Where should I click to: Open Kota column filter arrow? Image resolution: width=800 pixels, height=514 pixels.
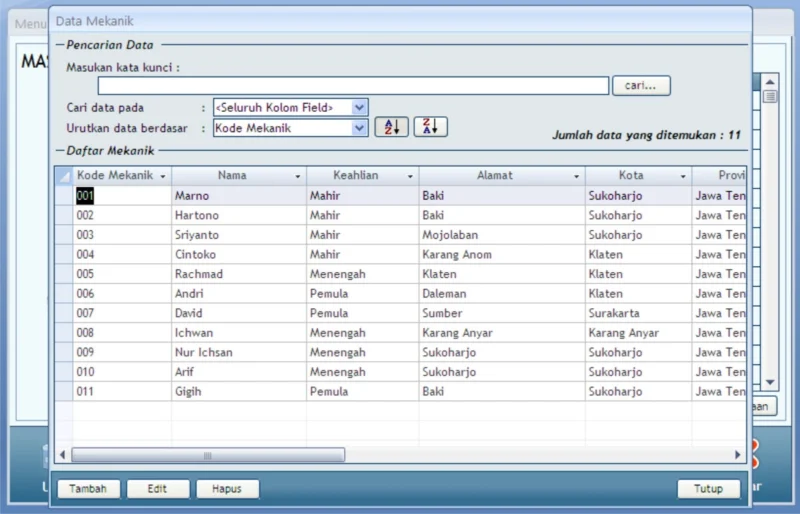point(683,177)
